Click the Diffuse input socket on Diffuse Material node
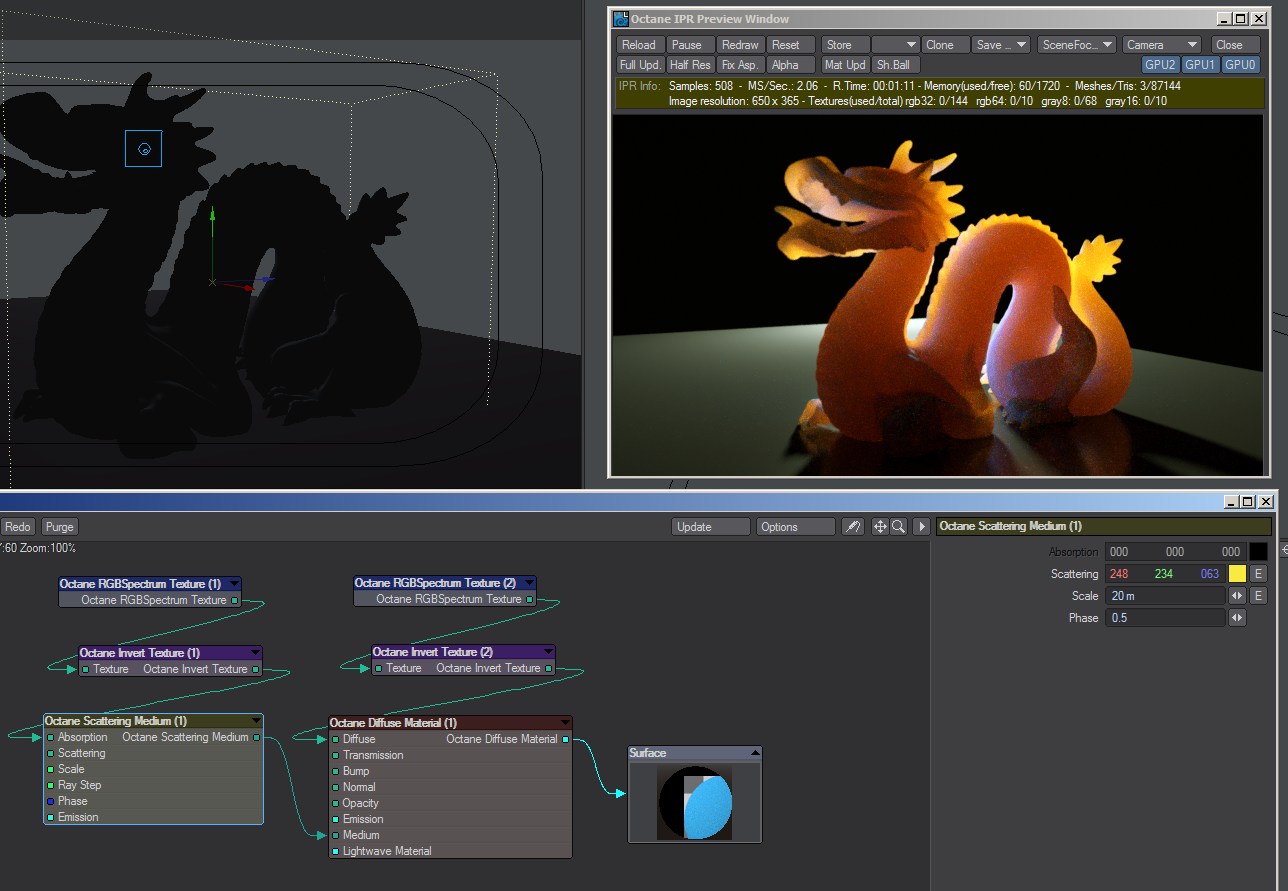The height and width of the screenshot is (891, 1288). pyautogui.click(x=335, y=740)
